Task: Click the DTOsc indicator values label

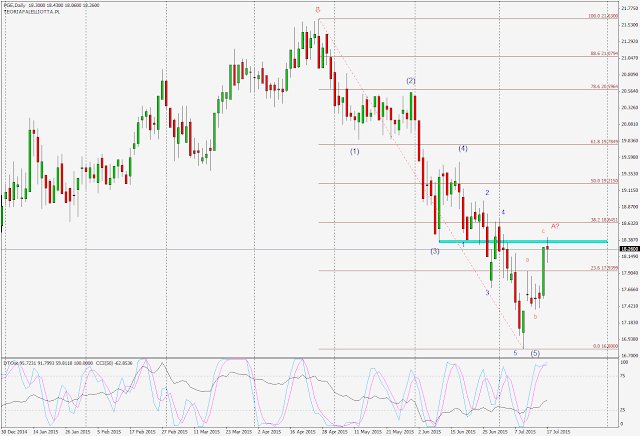Action: tap(49, 363)
